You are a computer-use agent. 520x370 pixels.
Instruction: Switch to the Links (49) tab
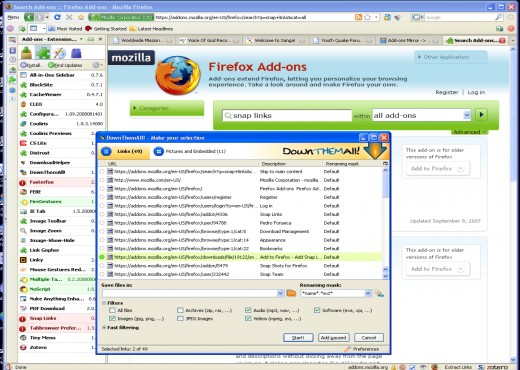(x=124, y=151)
